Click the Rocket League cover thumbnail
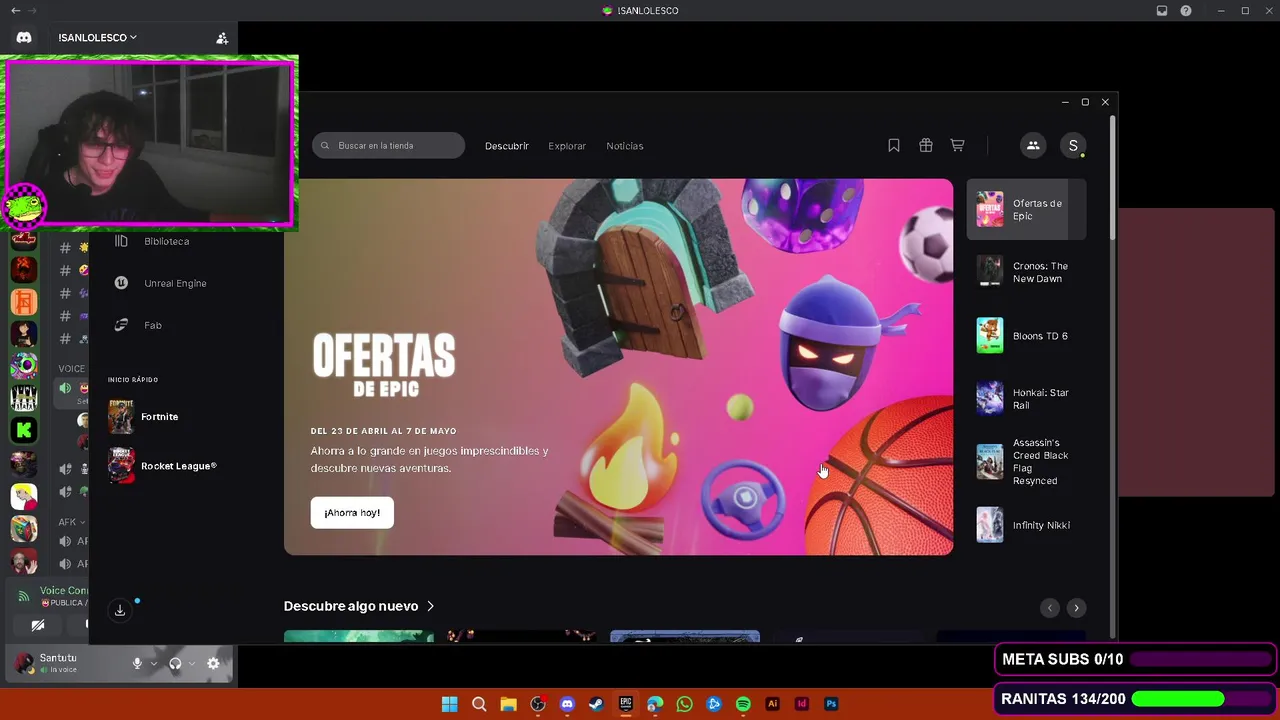Screen dimensions: 1280x720 121,466
